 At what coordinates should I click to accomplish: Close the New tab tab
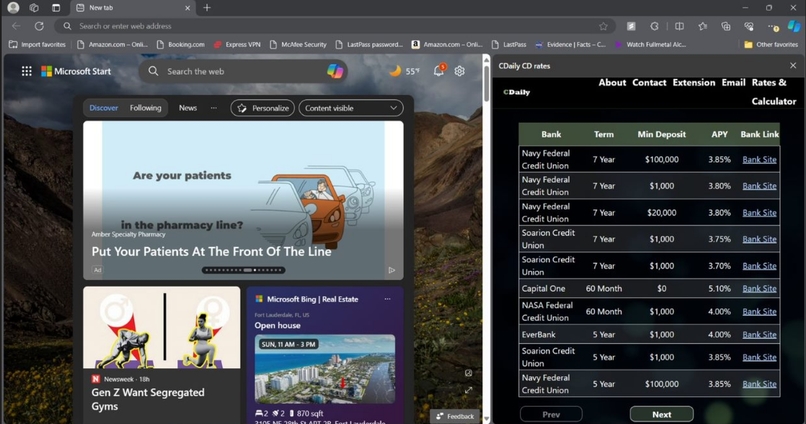pos(188,8)
